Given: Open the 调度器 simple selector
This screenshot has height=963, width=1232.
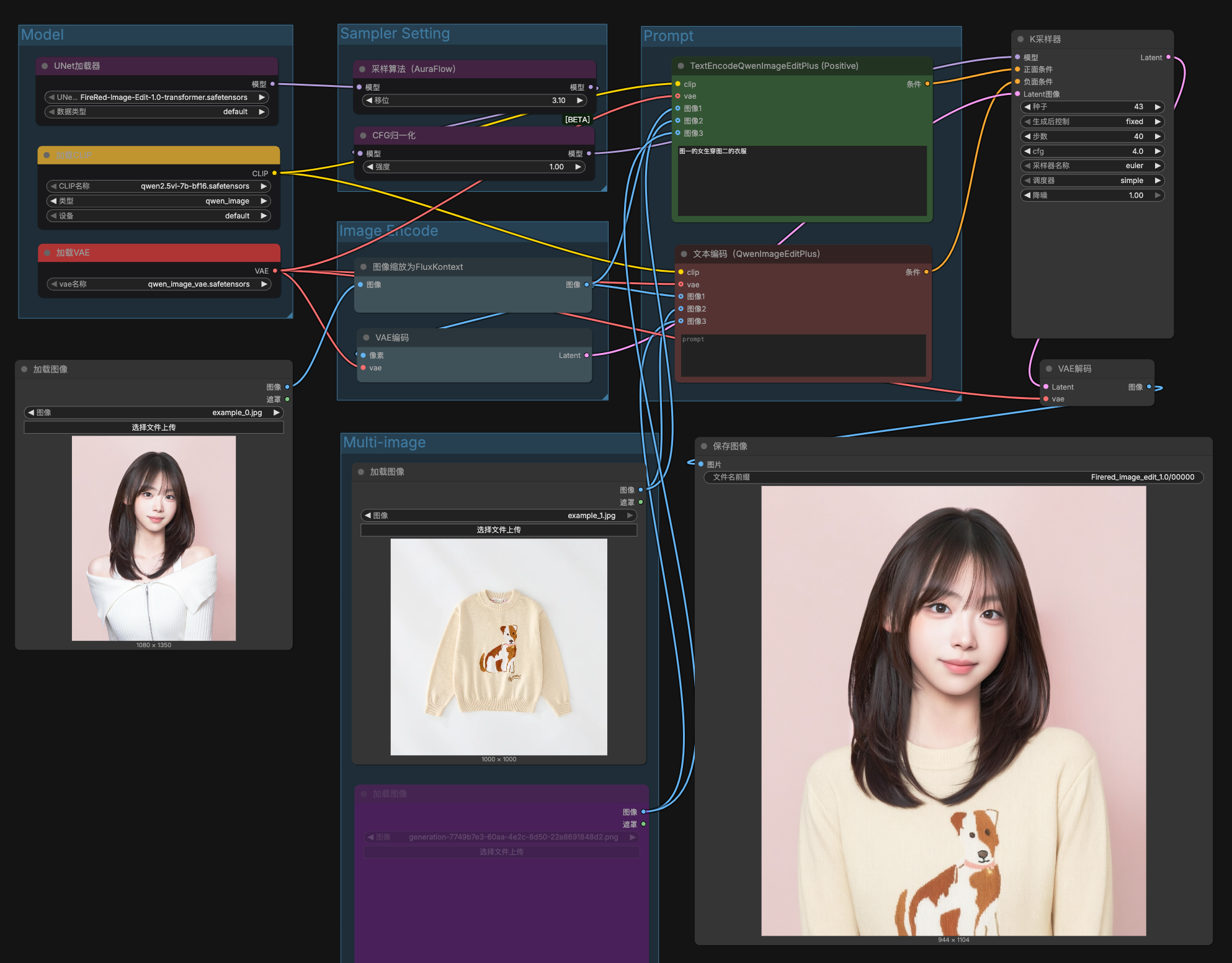Looking at the screenshot, I should pos(1092,181).
